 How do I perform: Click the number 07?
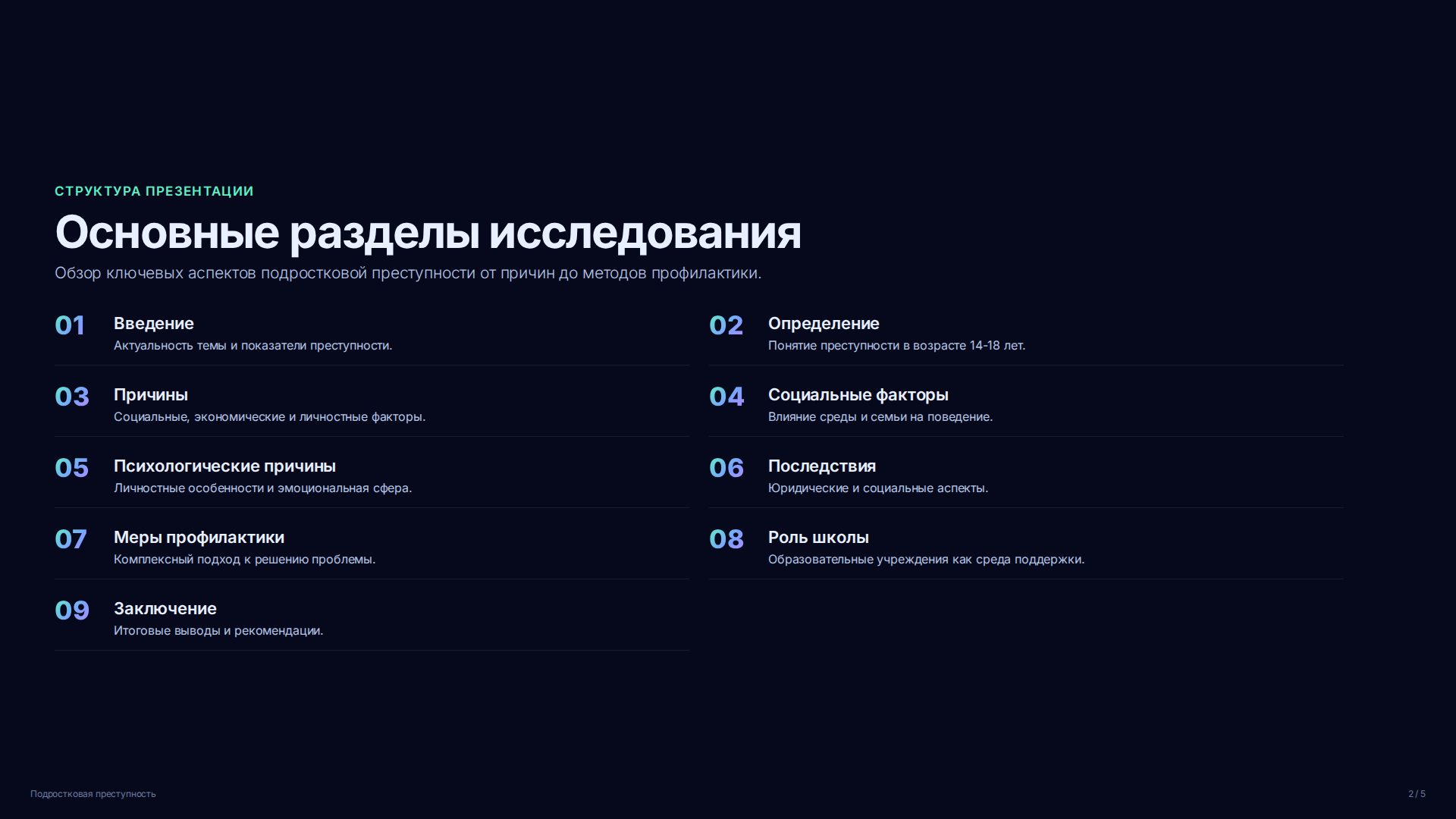pyautogui.click(x=71, y=539)
